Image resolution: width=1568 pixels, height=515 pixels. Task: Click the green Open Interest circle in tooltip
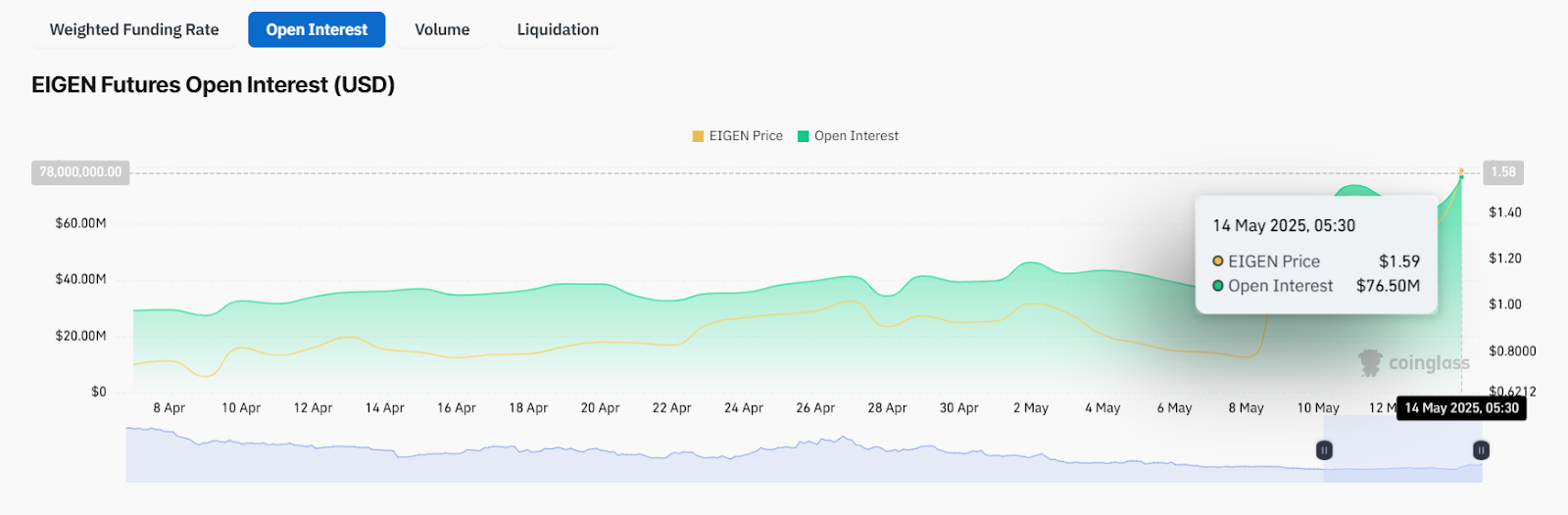(x=1218, y=286)
